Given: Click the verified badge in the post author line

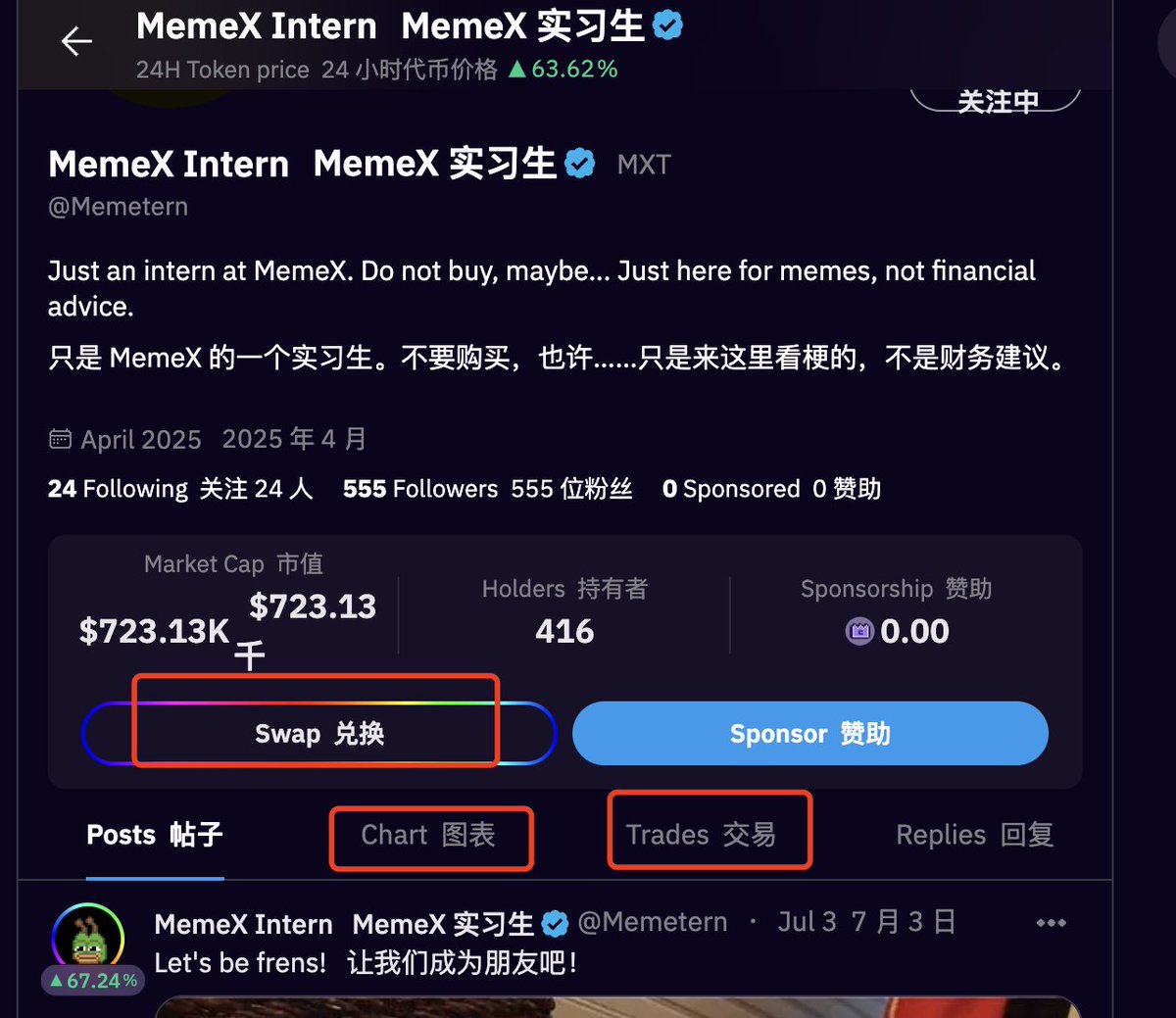Looking at the screenshot, I should (555, 924).
